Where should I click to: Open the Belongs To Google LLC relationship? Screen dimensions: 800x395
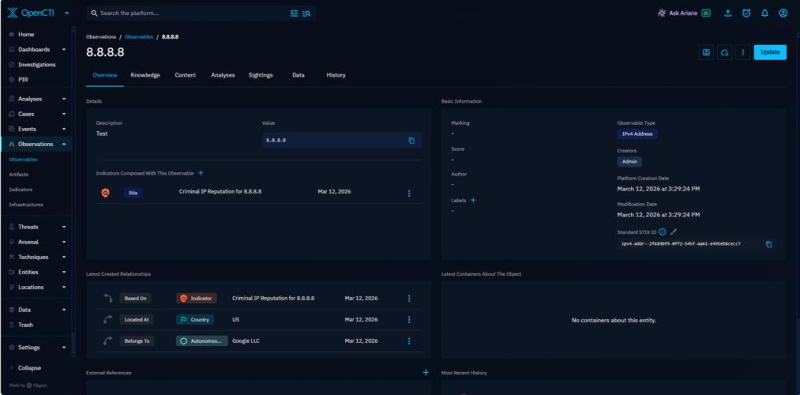(x=259, y=341)
